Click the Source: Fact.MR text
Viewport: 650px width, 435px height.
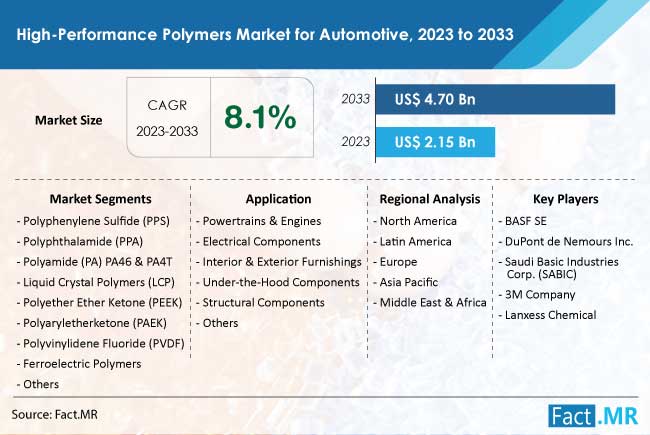click(x=55, y=414)
